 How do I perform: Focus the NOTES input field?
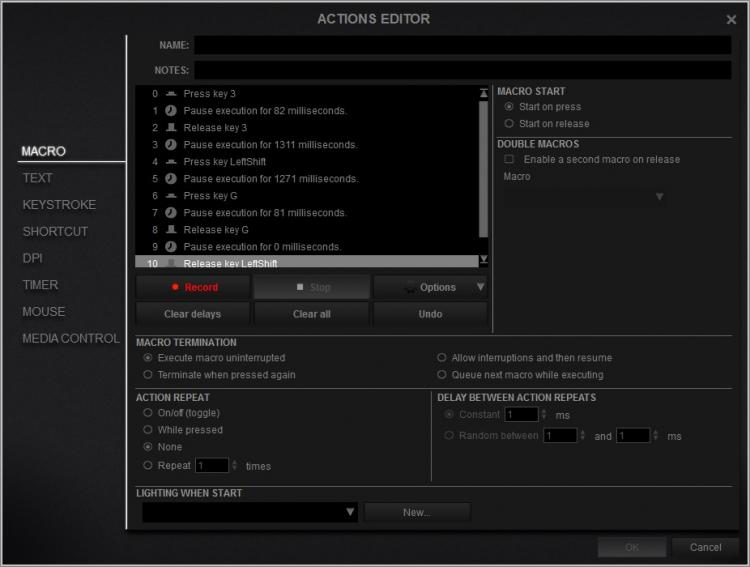coord(463,70)
